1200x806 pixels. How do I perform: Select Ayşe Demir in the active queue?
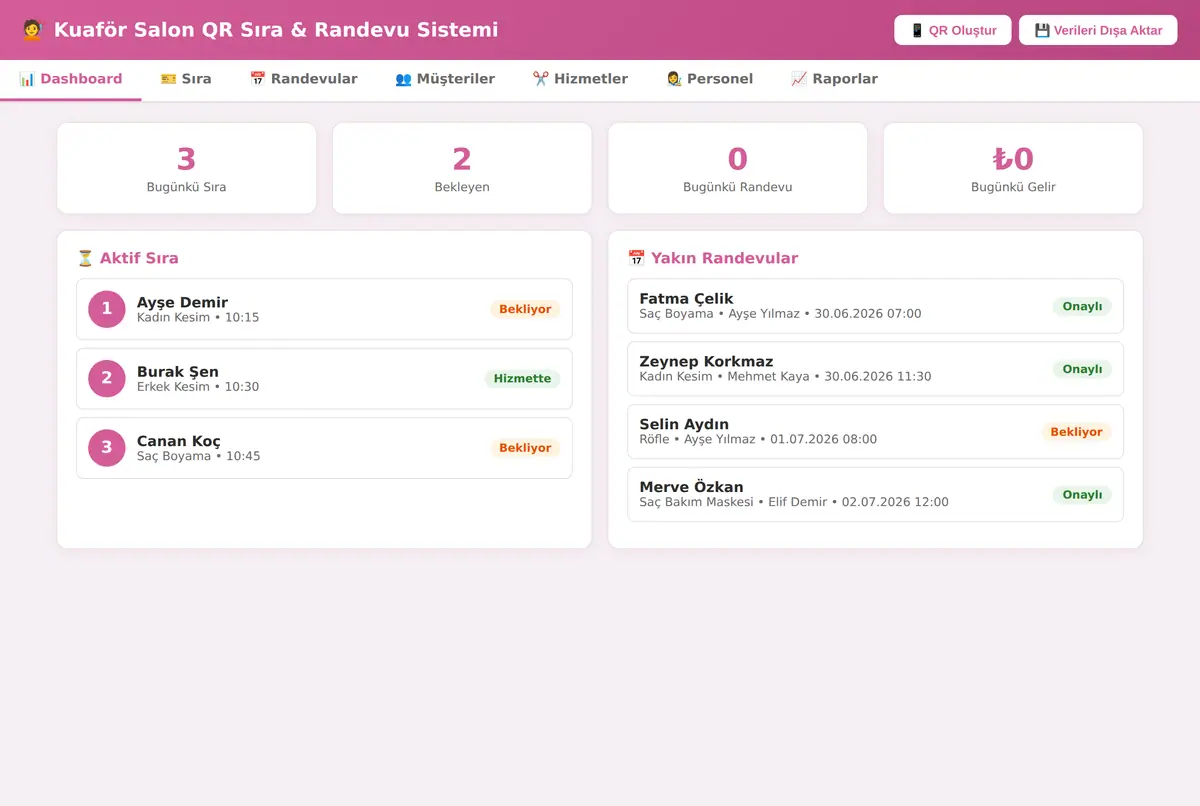tap(324, 309)
